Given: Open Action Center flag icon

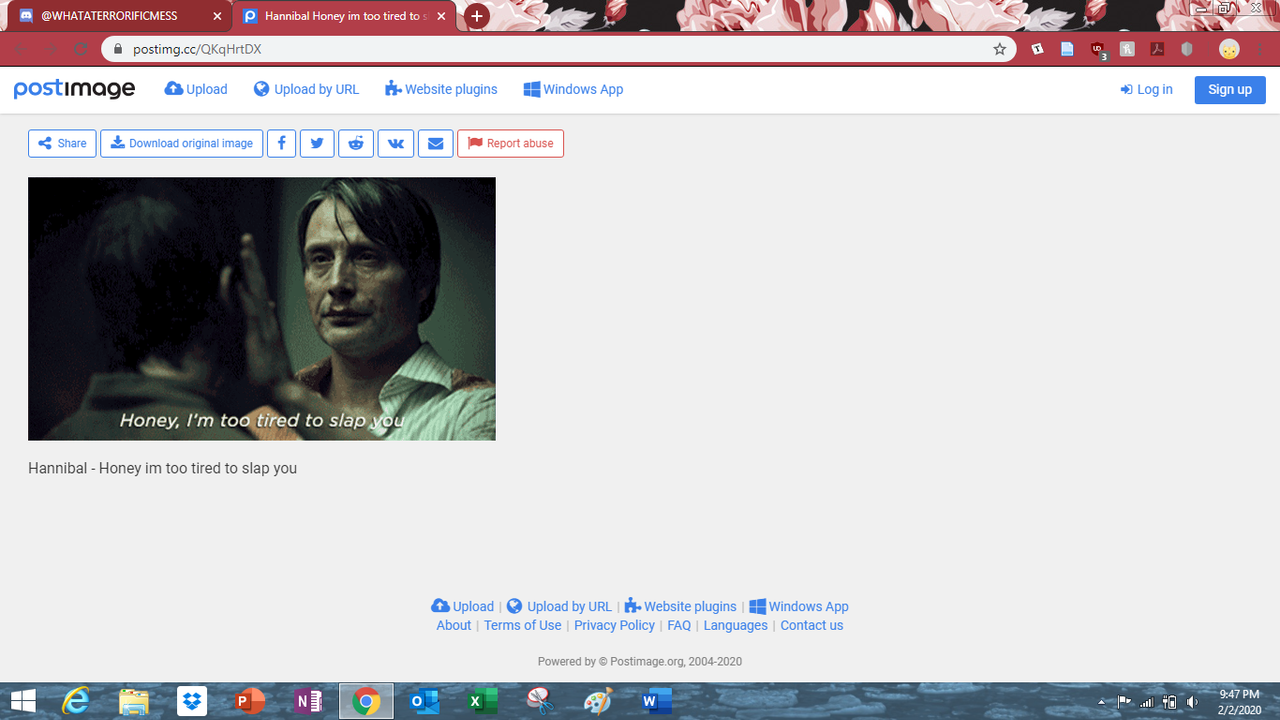Looking at the screenshot, I should pos(1124,702).
